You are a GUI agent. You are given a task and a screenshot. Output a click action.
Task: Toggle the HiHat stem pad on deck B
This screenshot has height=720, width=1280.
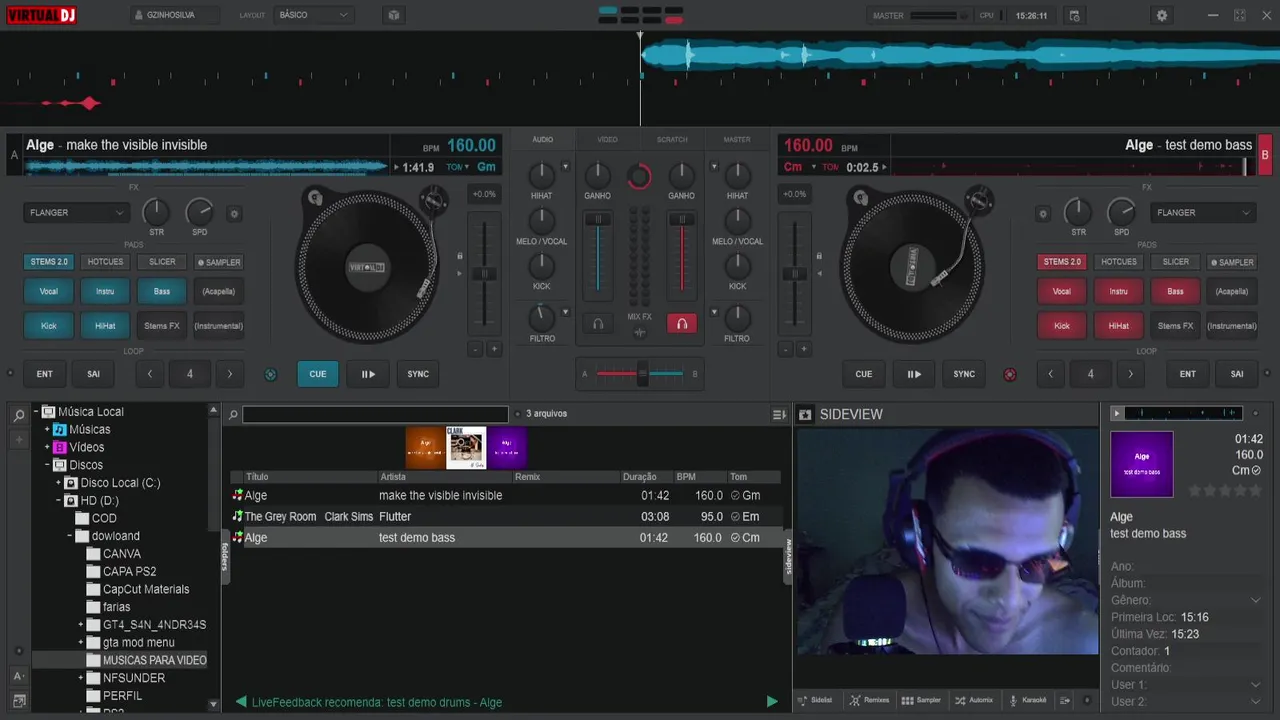click(1119, 325)
